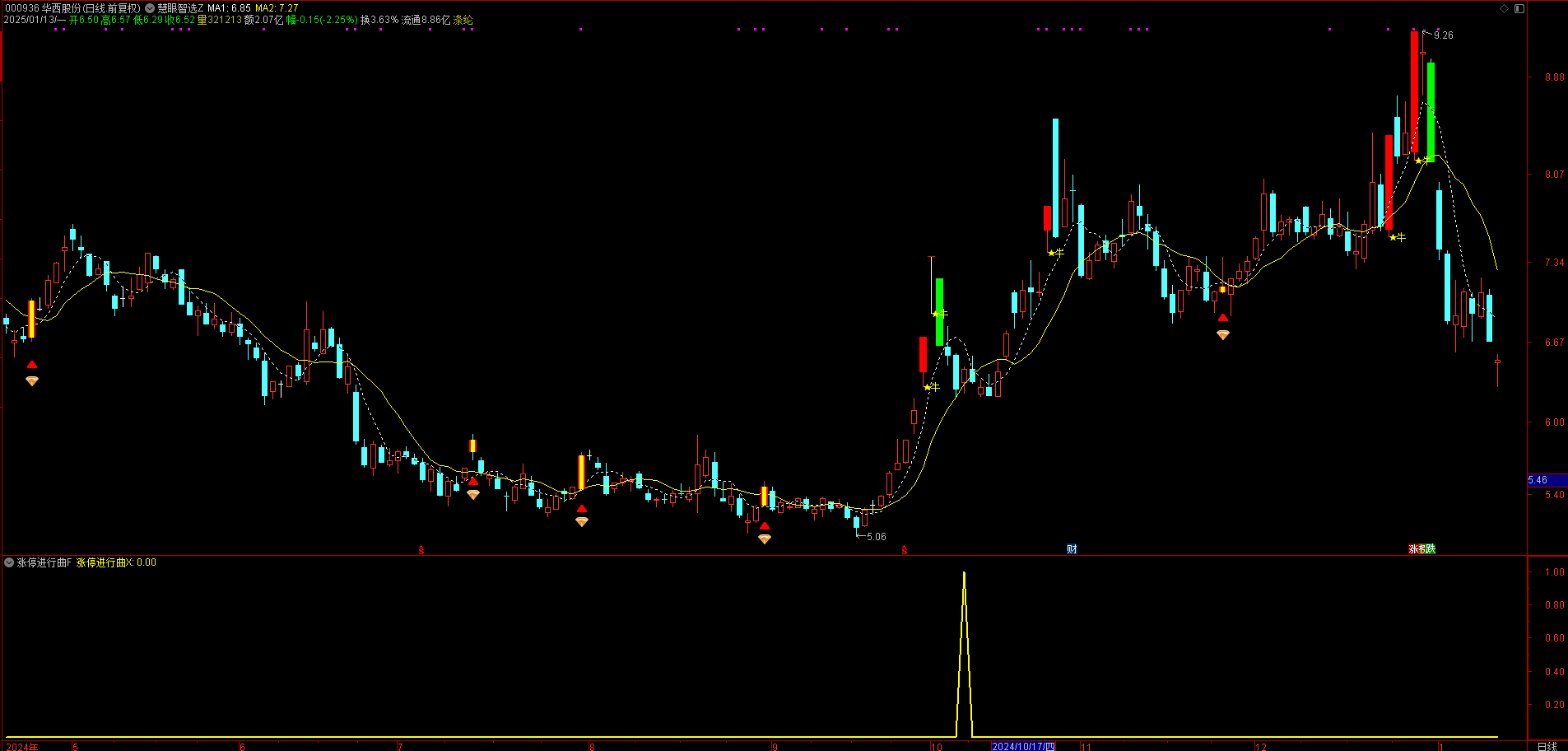Click the 日线 period label at the bottom right

tap(1547, 746)
